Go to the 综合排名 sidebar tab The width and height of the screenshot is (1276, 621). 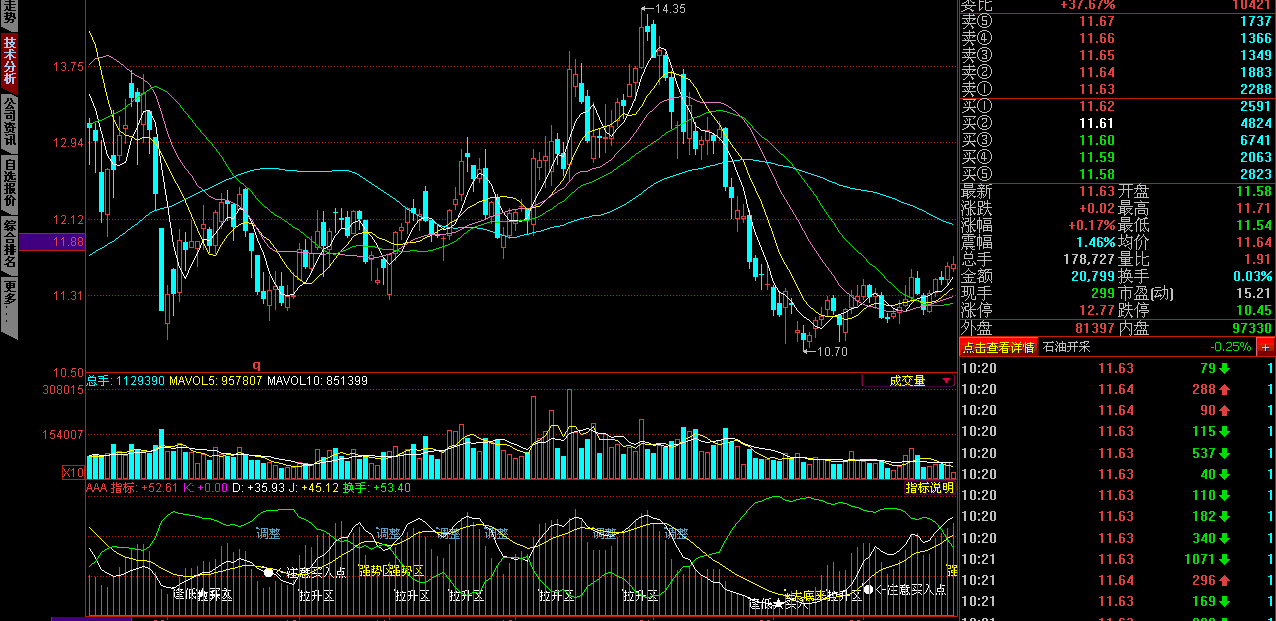tap(9, 243)
